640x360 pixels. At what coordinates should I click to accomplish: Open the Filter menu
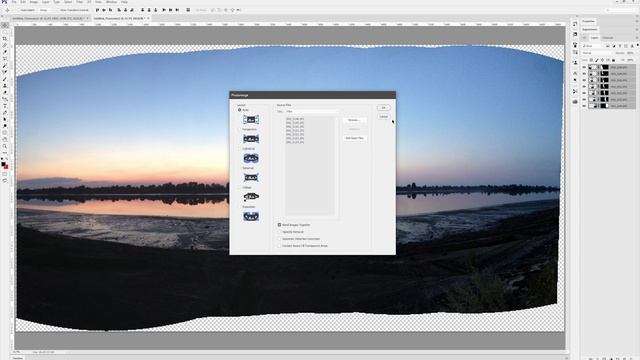(x=79, y=2)
